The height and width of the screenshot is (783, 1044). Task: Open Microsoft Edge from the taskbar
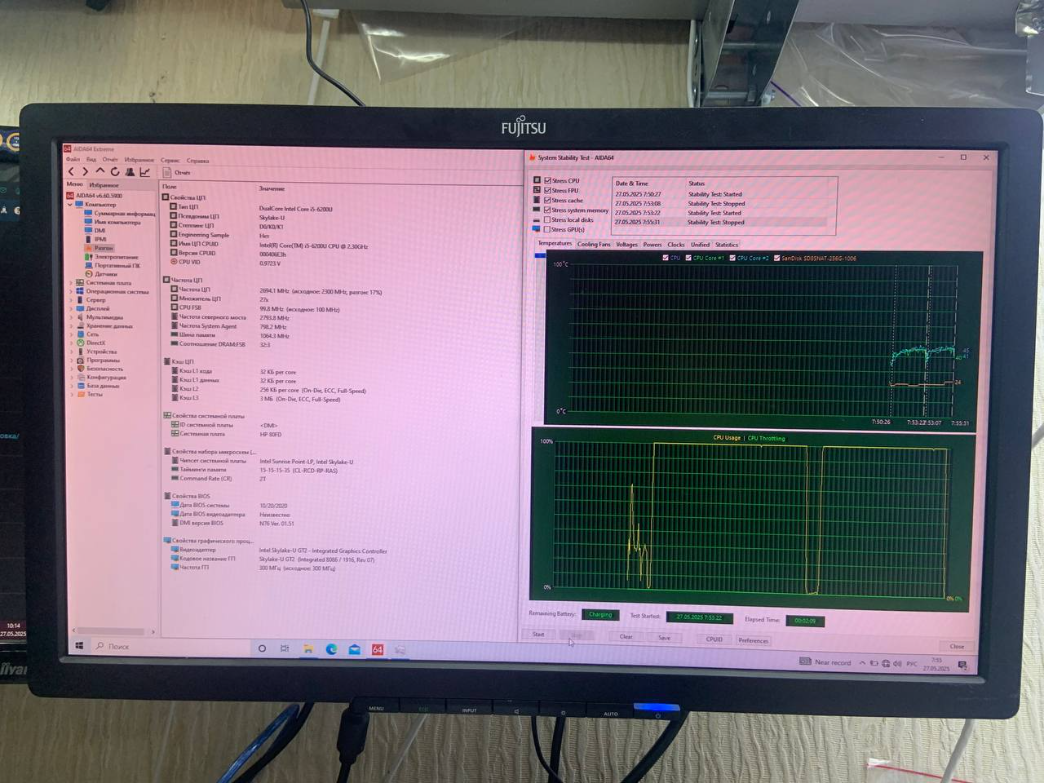point(331,649)
